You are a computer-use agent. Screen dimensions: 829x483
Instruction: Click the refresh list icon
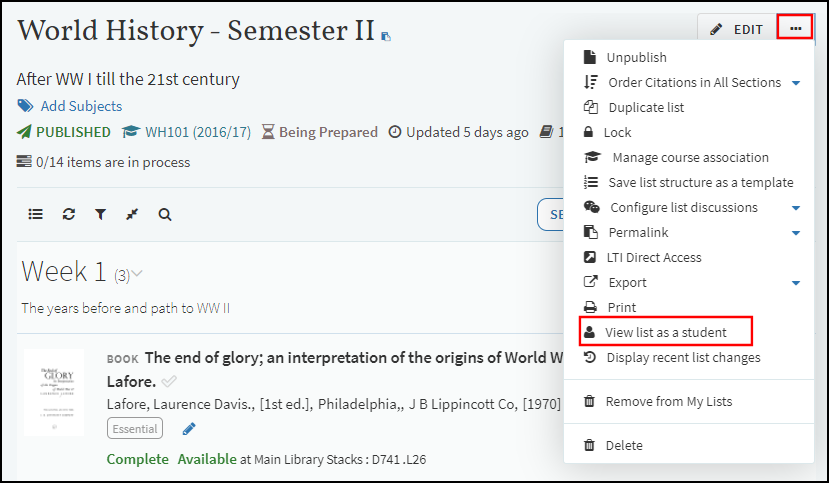click(x=68, y=214)
